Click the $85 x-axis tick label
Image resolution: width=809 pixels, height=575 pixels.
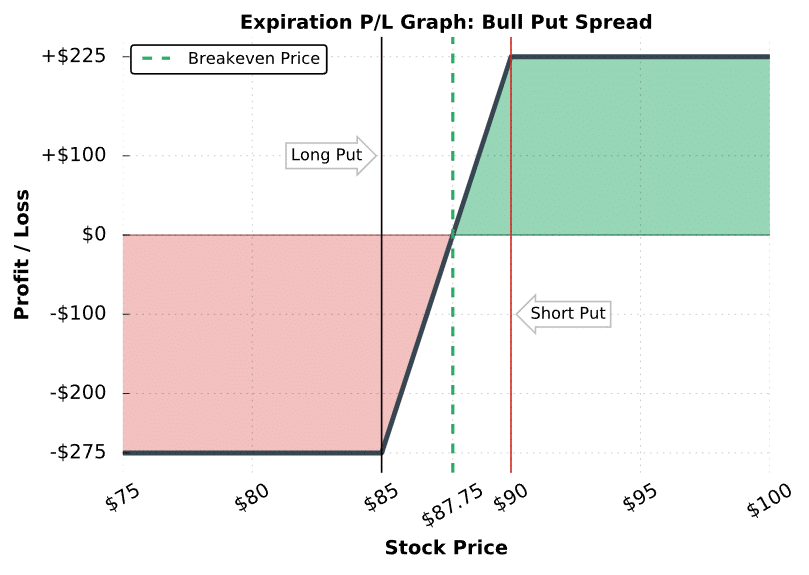pos(381,498)
